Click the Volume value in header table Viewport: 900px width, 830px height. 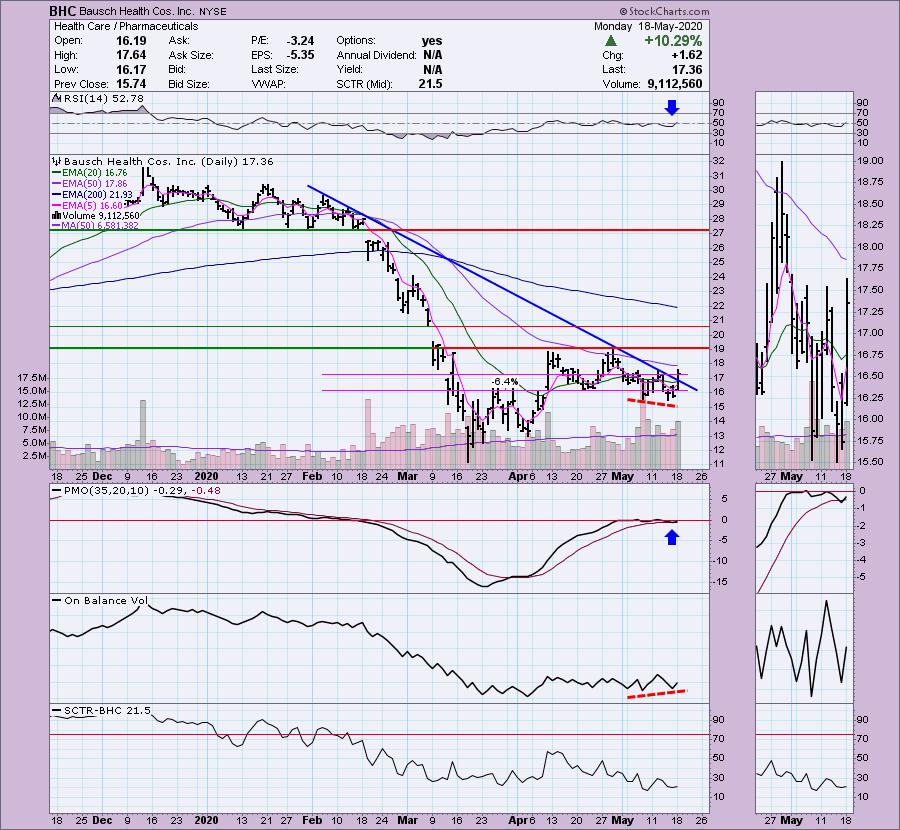click(x=674, y=84)
